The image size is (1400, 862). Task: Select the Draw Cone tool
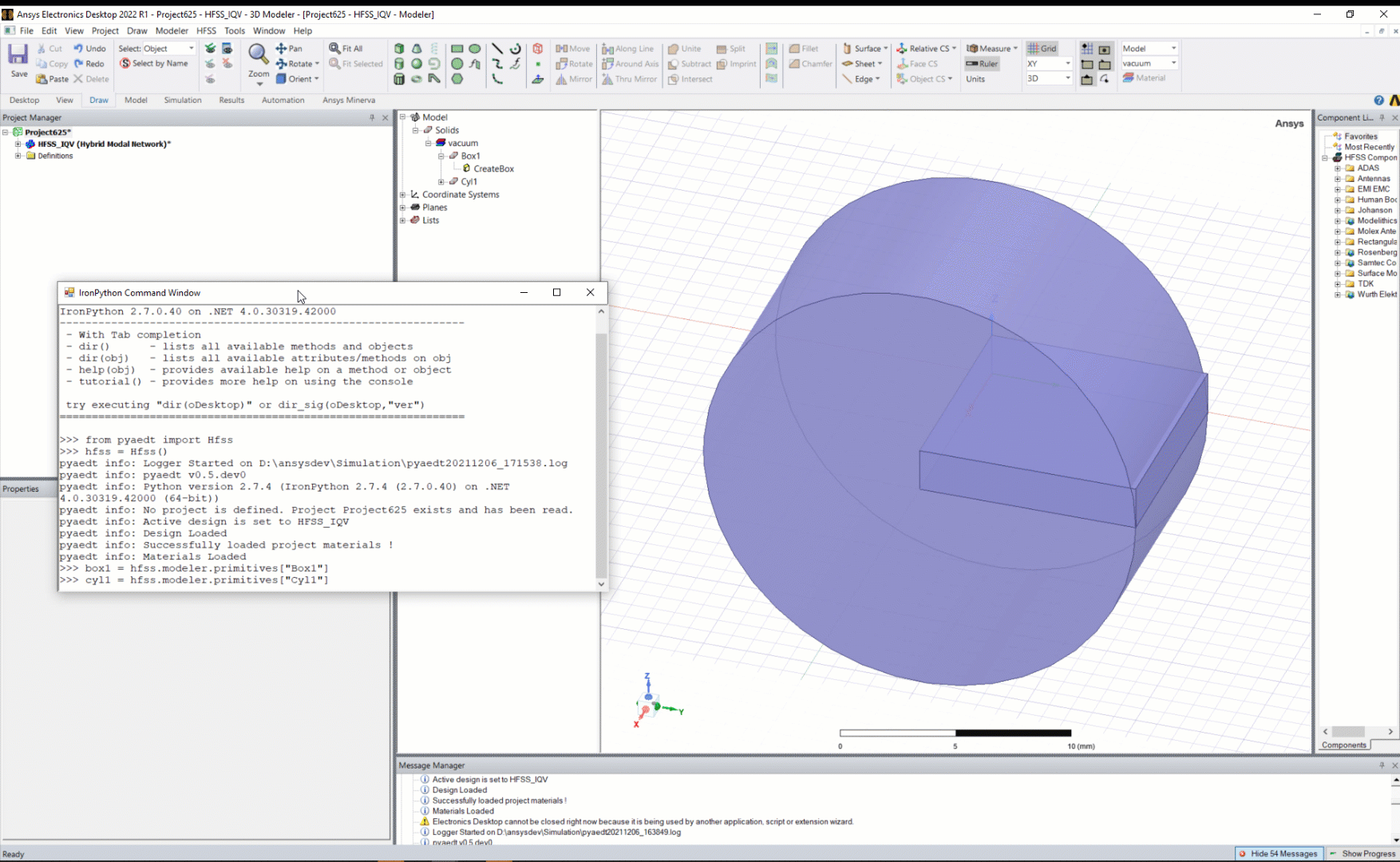point(417,49)
